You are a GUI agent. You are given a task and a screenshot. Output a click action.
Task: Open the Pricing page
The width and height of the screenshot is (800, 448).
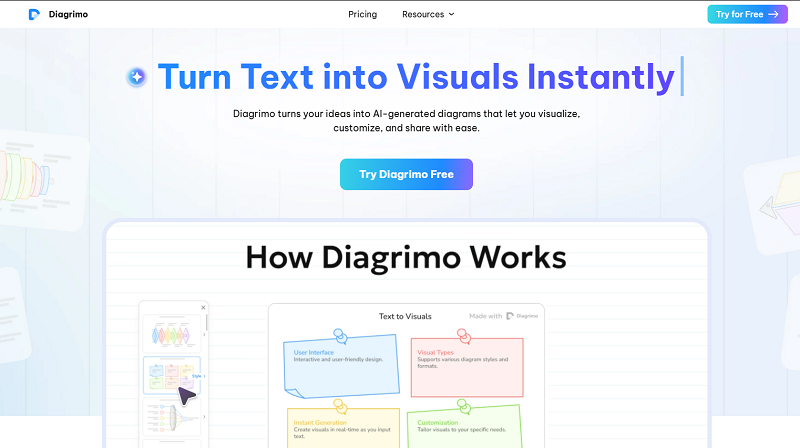(362, 14)
